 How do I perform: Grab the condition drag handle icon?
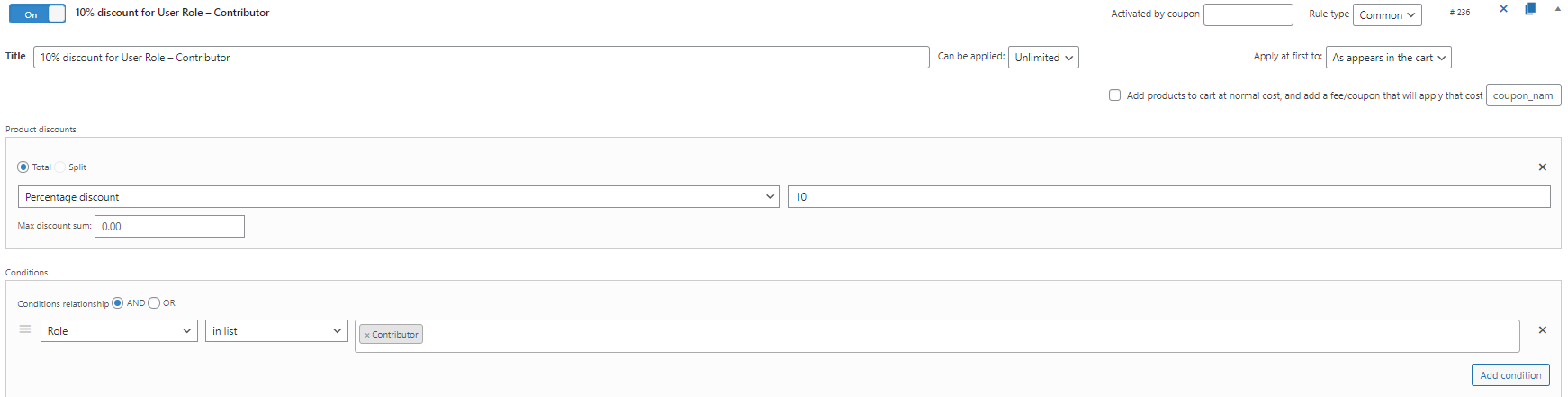25,329
